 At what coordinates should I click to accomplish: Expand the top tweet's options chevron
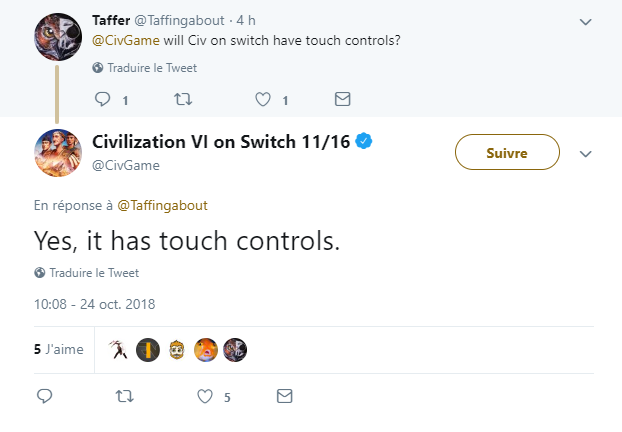tap(586, 20)
